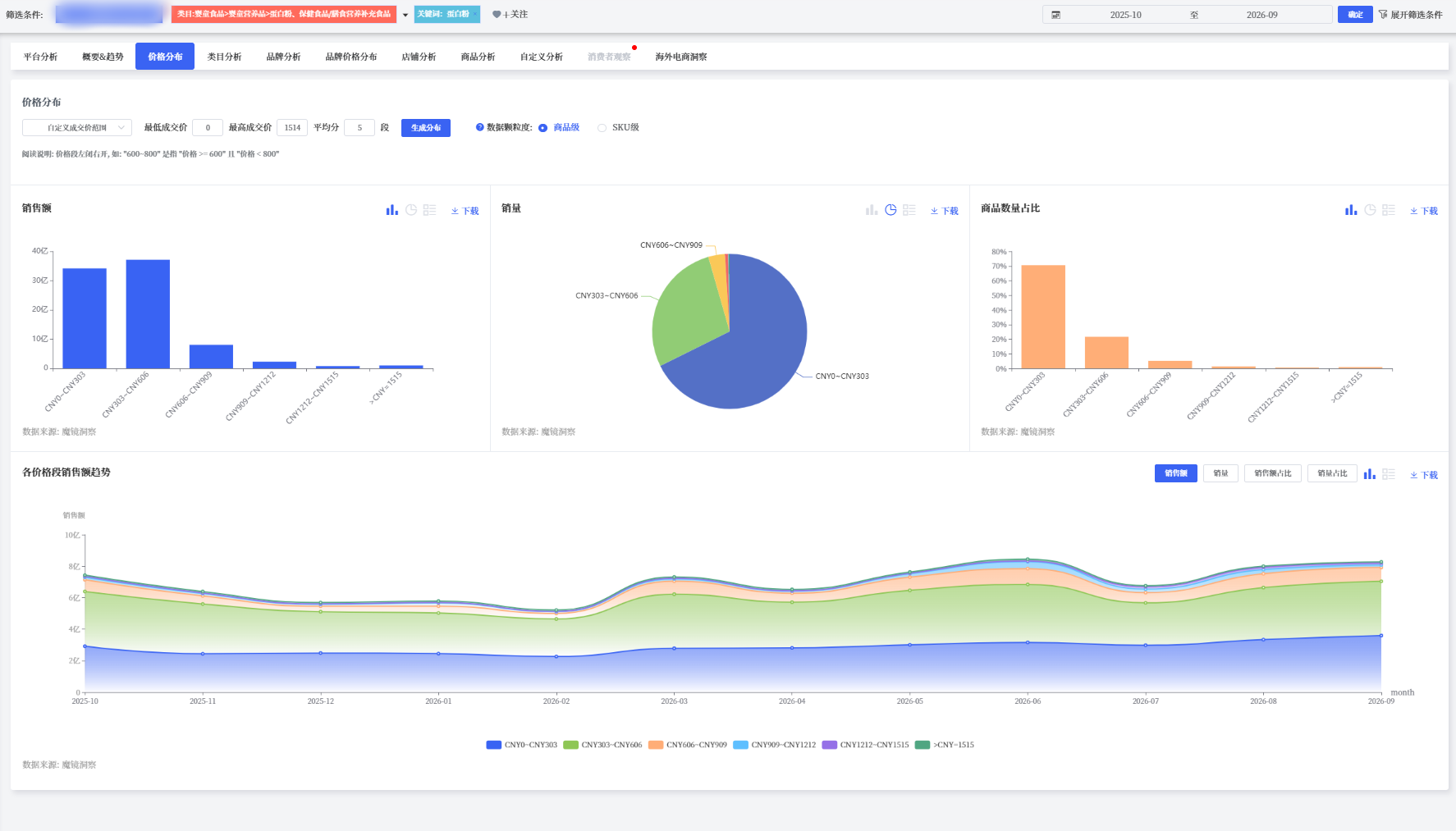Download the 销售额 chart data
This screenshot has width=1456, height=831.
click(465, 211)
